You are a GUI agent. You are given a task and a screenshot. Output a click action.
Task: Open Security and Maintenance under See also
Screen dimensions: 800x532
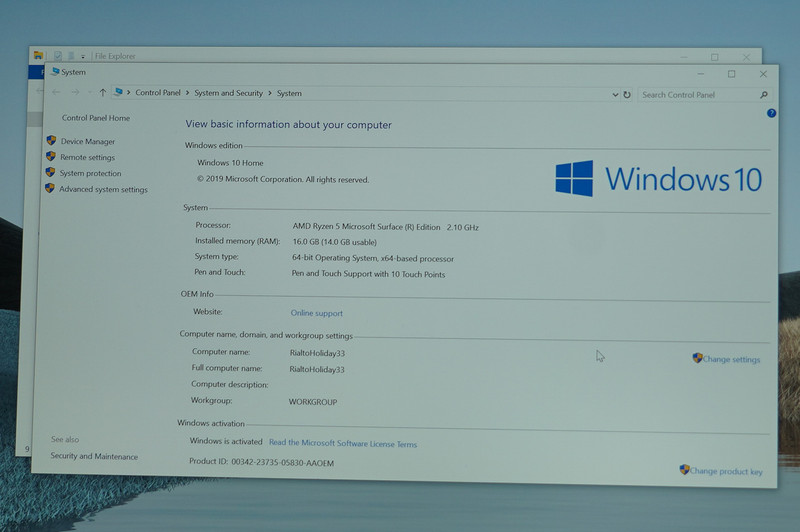(x=94, y=456)
